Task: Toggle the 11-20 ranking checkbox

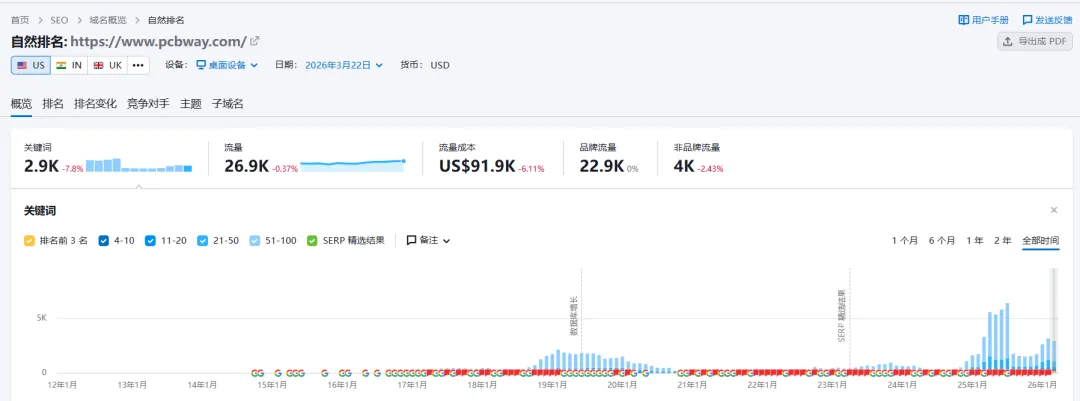Action: [x=150, y=241]
